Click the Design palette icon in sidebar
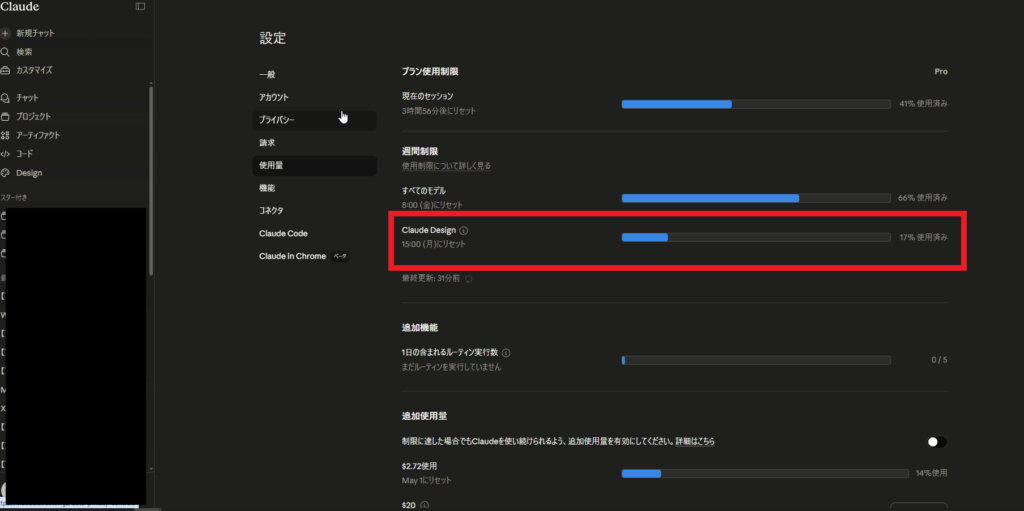Image resolution: width=1024 pixels, height=511 pixels. (6, 173)
